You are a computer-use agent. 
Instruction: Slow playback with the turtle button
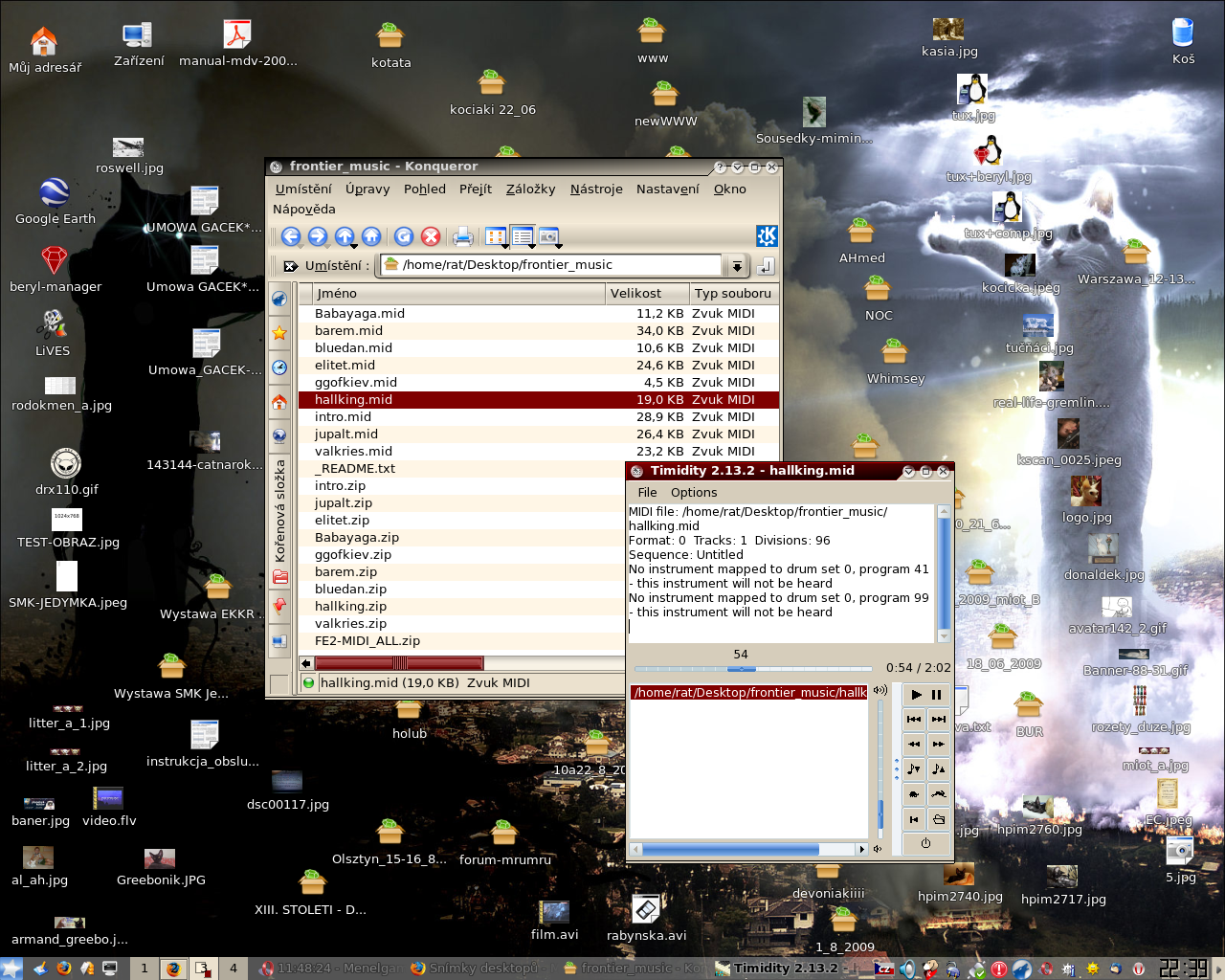pyautogui.click(x=914, y=793)
